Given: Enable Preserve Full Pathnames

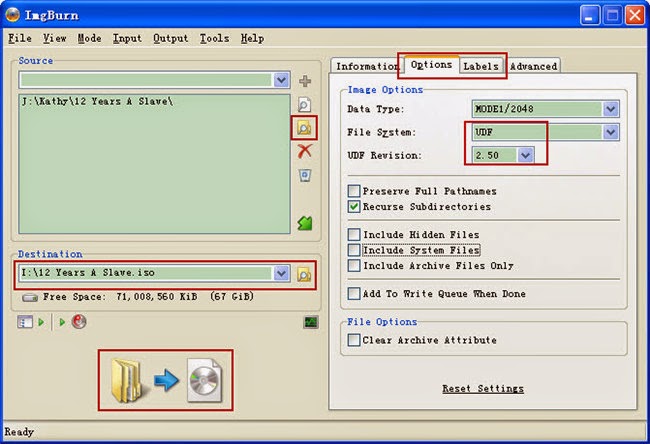Looking at the screenshot, I should (x=354, y=191).
